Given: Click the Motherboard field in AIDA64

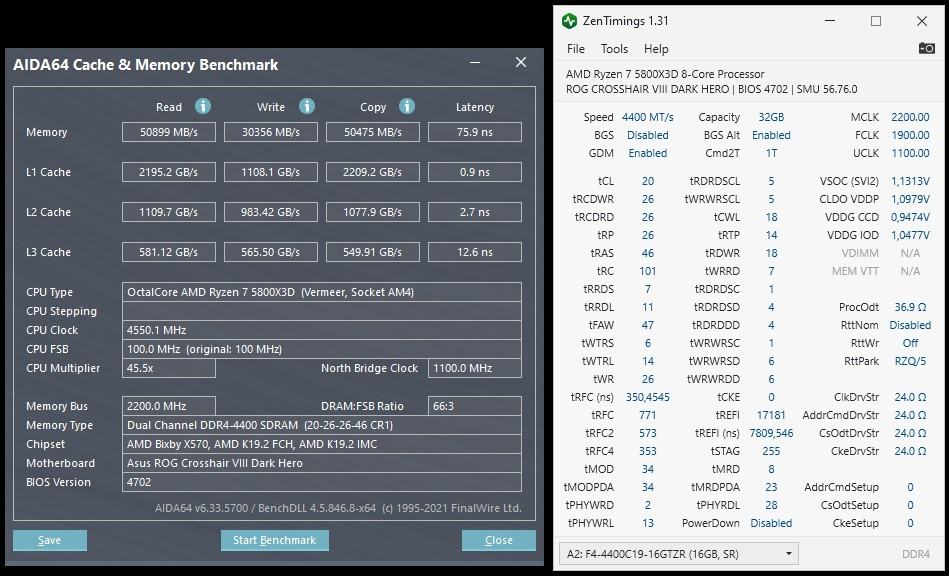Looking at the screenshot, I should coord(321,463).
